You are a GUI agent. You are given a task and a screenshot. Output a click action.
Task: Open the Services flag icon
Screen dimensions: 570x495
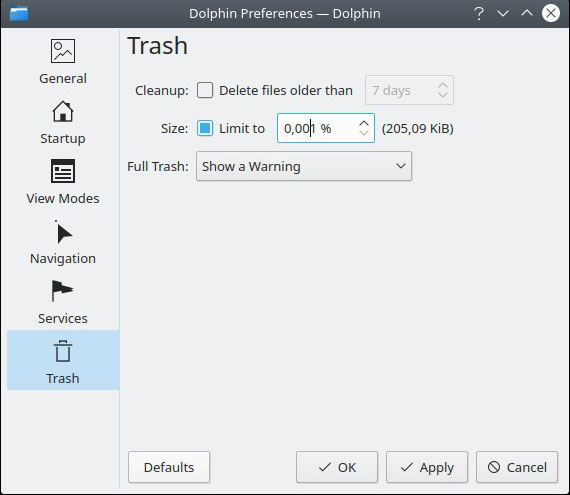pos(63,291)
